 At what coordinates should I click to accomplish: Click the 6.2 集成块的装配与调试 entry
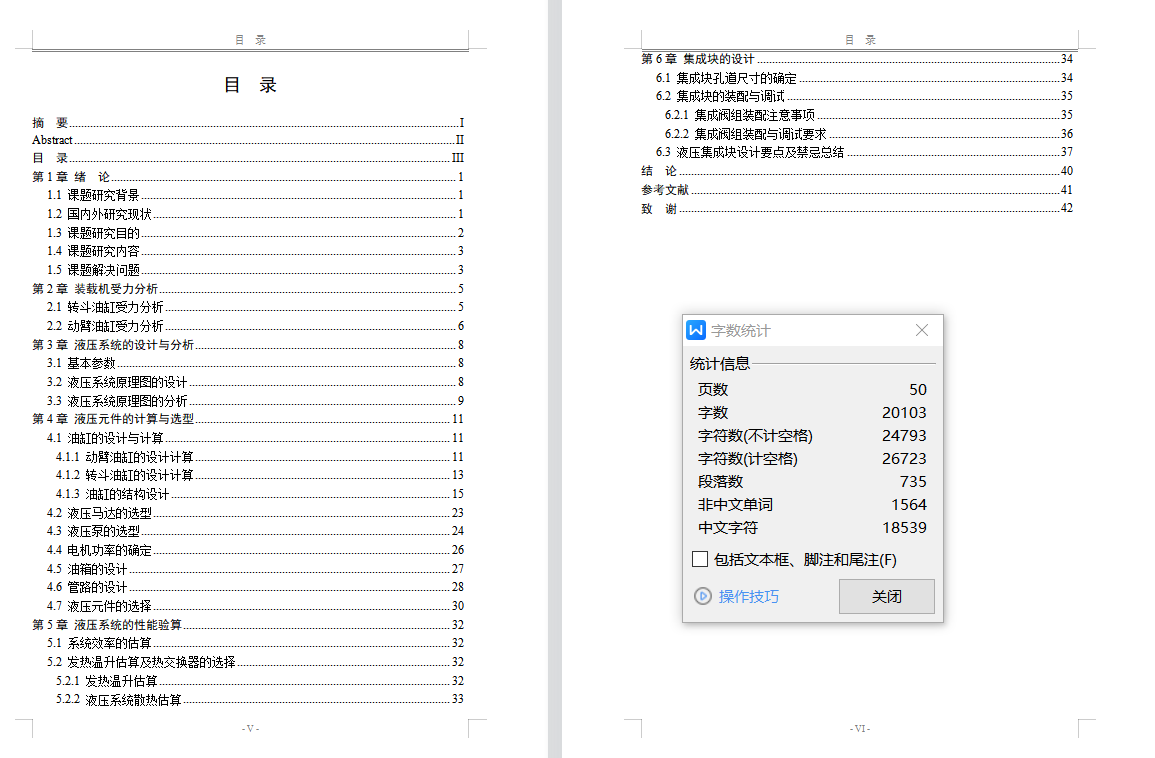click(x=865, y=96)
